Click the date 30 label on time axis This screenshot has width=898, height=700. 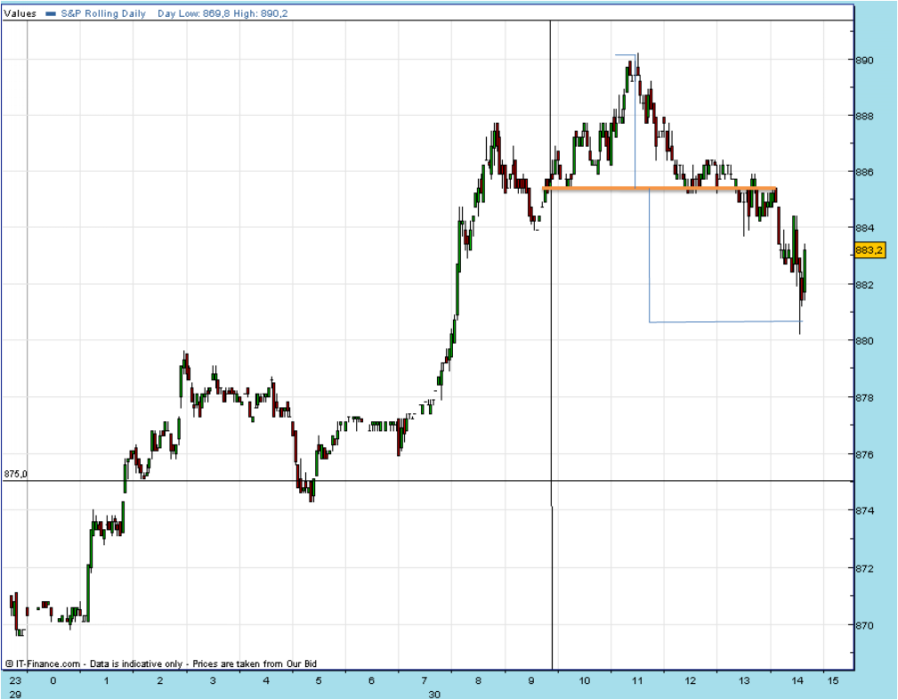(x=434, y=694)
